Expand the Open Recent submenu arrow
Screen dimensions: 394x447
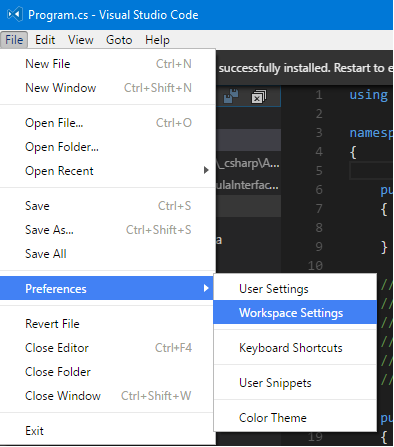tap(206, 170)
